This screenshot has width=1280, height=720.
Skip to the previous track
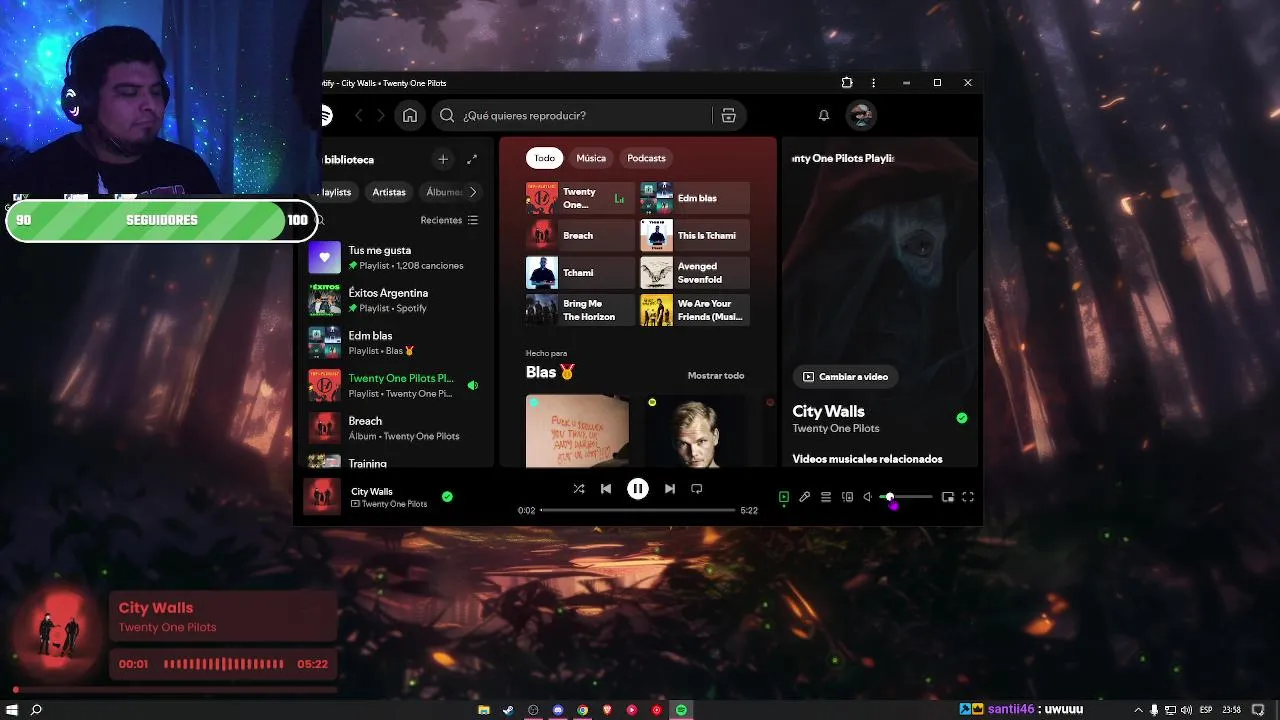pos(606,489)
